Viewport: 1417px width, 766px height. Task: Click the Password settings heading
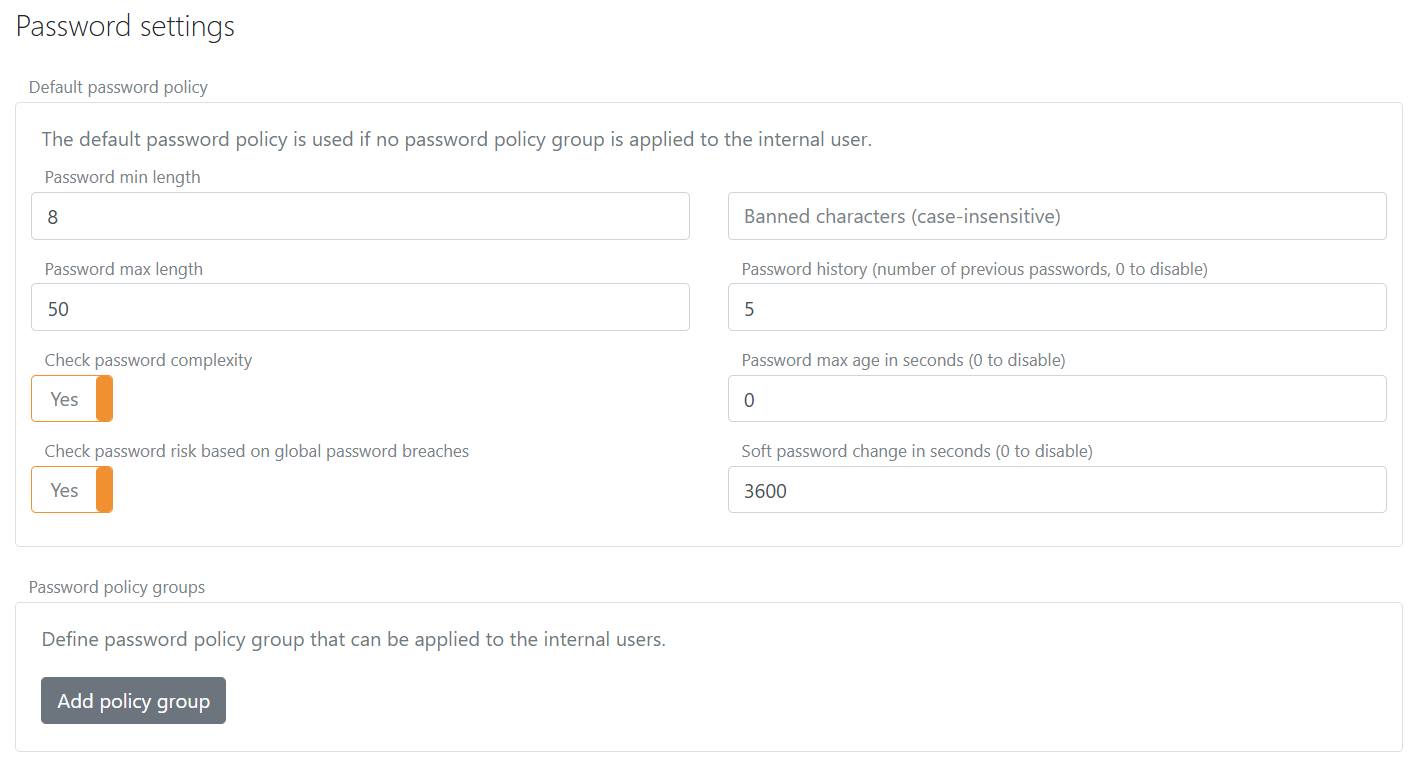pyautogui.click(x=125, y=26)
